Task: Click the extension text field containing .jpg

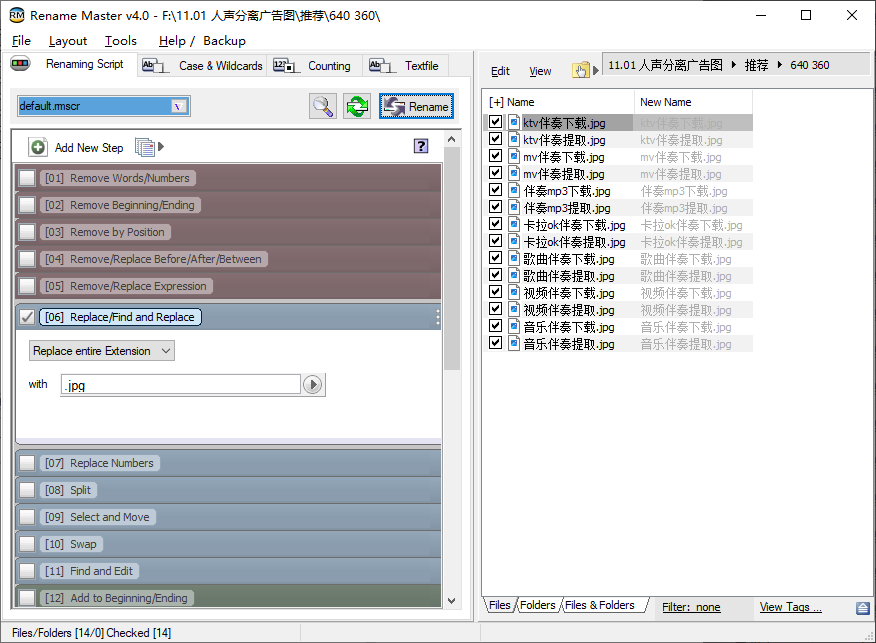Action: point(180,385)
